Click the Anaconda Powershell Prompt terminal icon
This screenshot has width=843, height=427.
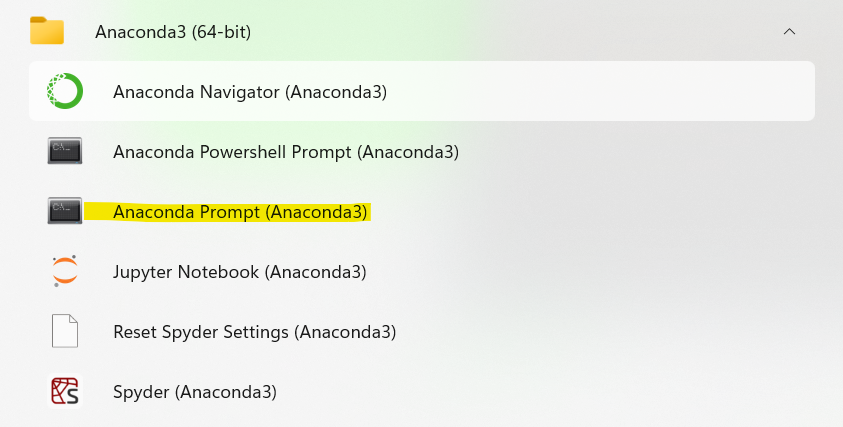pyautogui.click(x=65, y=151)
